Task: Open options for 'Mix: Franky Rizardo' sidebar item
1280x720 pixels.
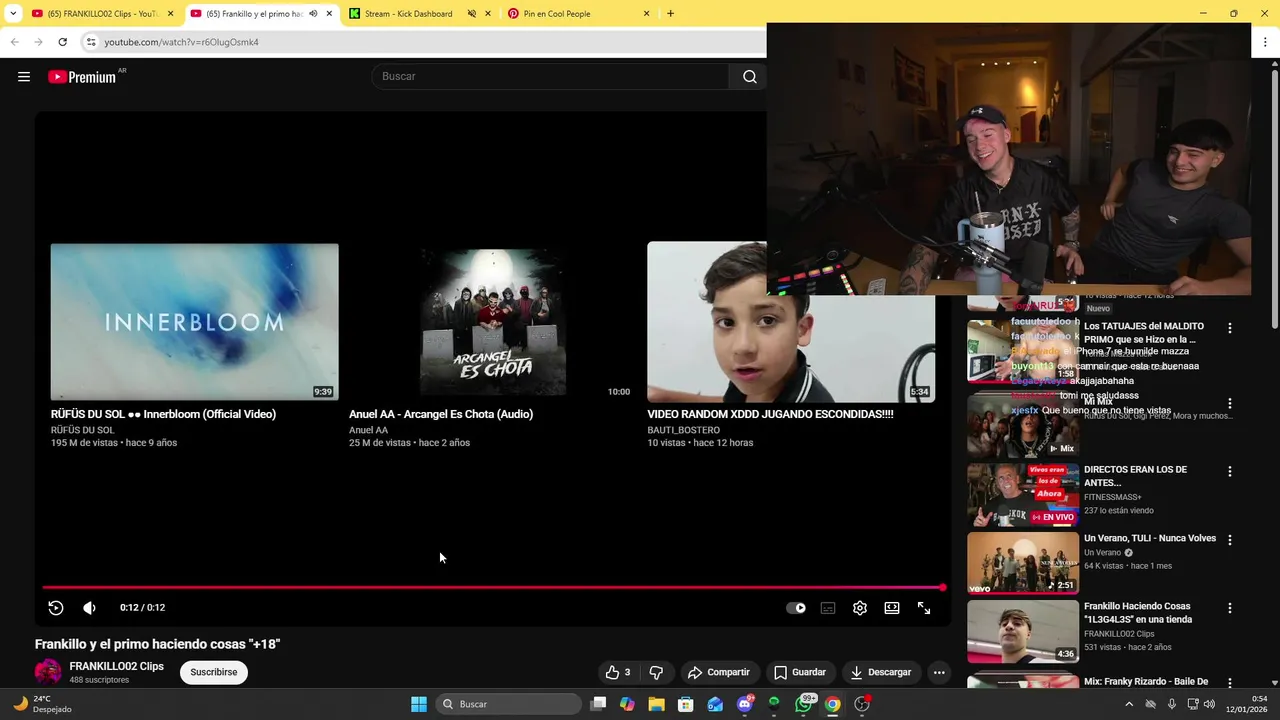Action: [1230, 683]
